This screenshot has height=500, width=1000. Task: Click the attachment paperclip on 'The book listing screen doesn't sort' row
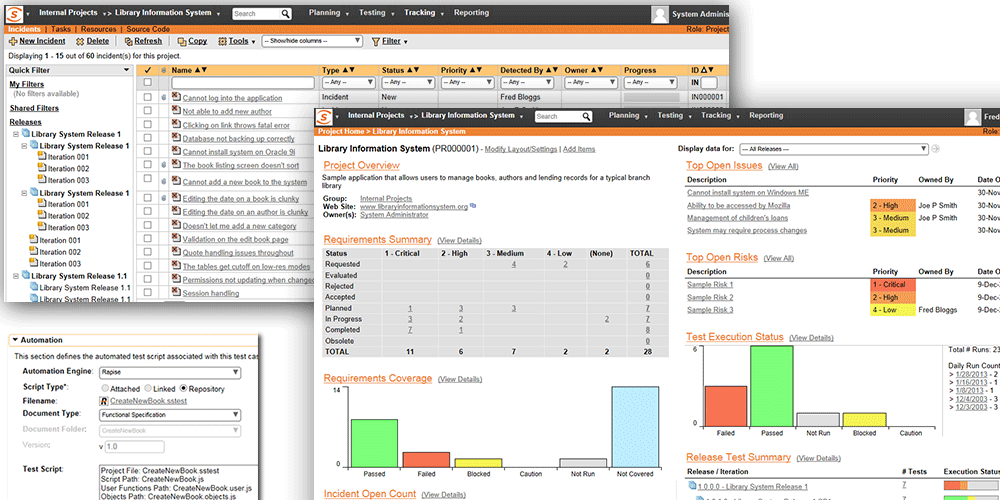164,165
